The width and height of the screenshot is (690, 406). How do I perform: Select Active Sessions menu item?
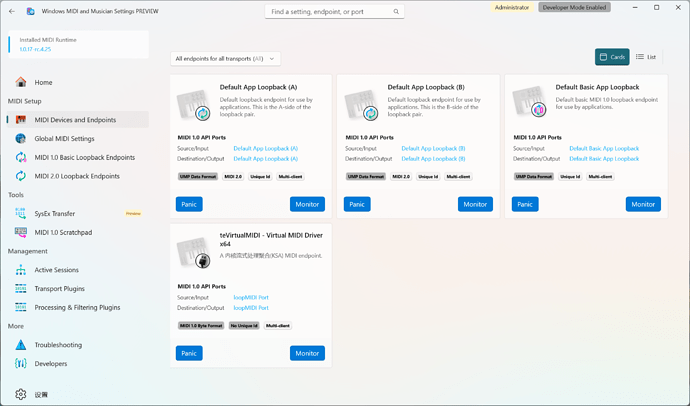pyautogui.click(x=78, y=270)
